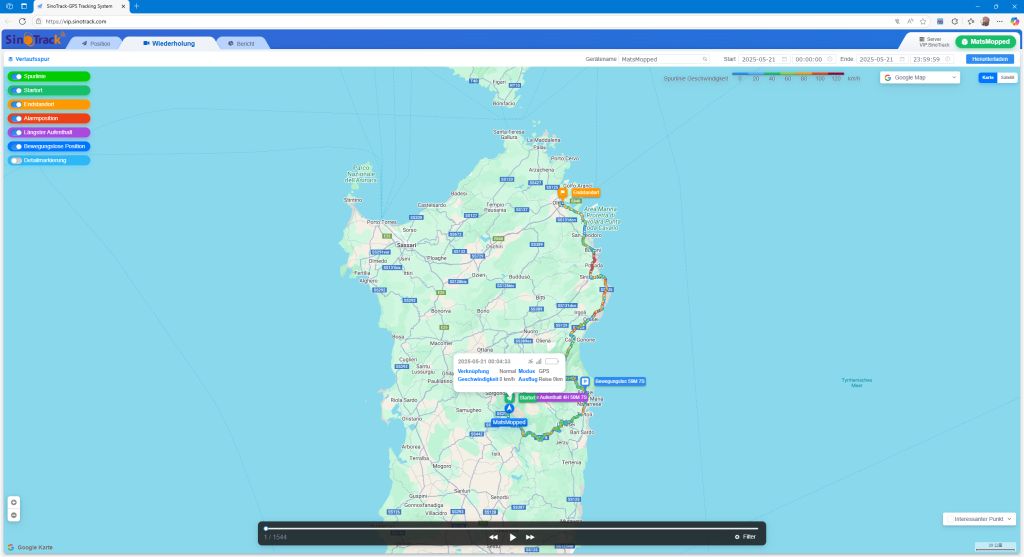
Task: Click the blue Herunterladen button
Action: 989,59
